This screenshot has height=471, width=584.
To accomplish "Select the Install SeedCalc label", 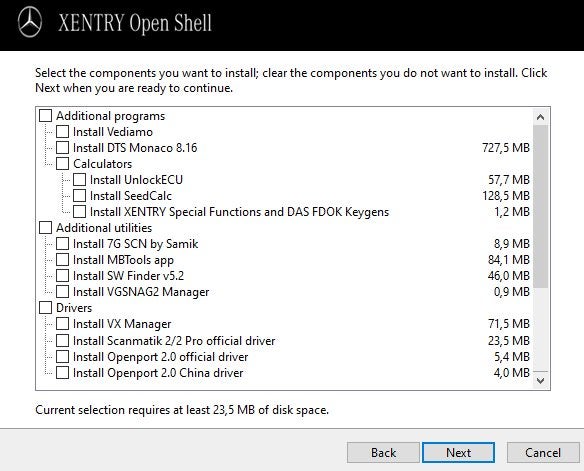I will [x=131, y=196].
